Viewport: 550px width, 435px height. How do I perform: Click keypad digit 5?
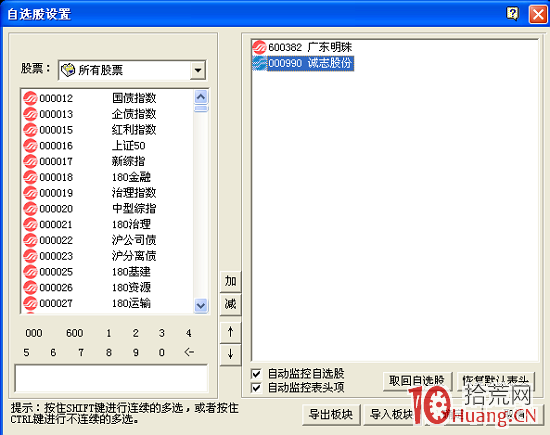tap(26, 352)
